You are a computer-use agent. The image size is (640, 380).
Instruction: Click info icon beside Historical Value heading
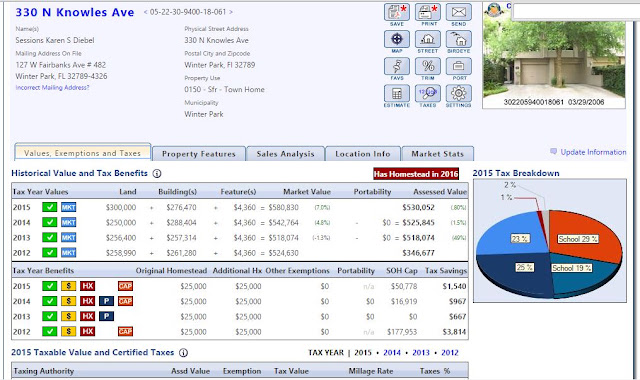coord(157,173)
